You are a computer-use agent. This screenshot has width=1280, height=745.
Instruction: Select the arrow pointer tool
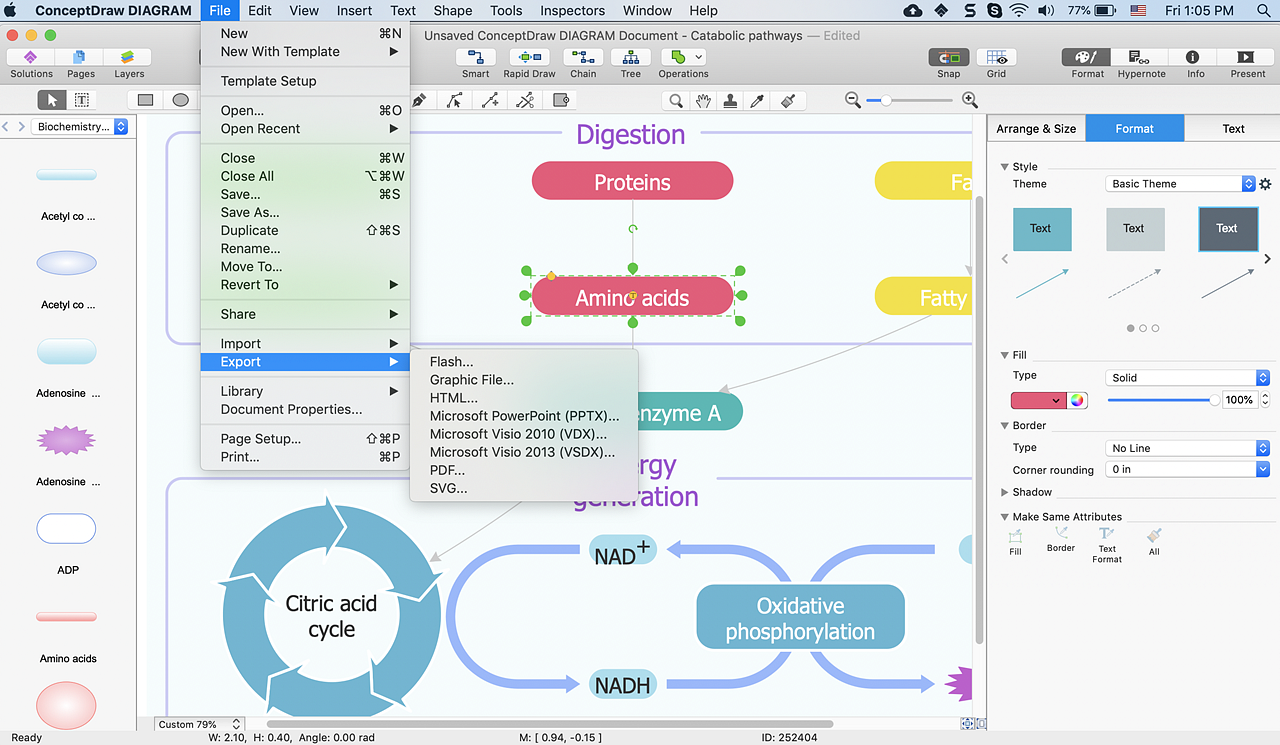[x=52, y=100]
